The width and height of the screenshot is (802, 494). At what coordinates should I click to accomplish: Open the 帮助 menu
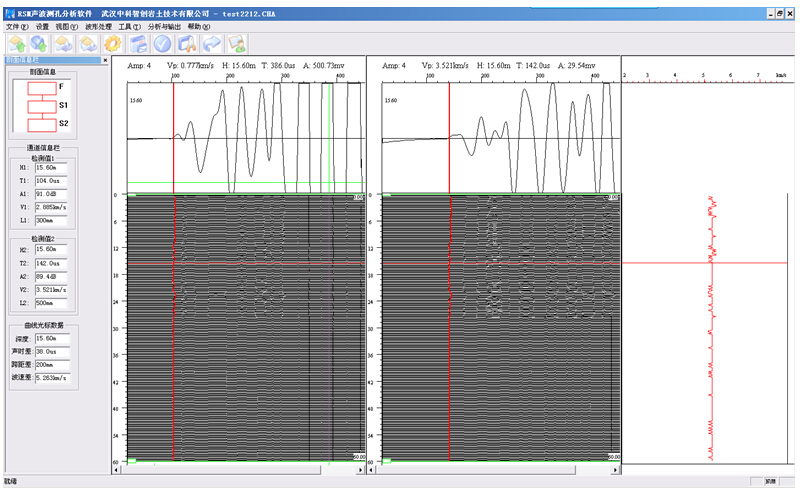pos(200,27)
